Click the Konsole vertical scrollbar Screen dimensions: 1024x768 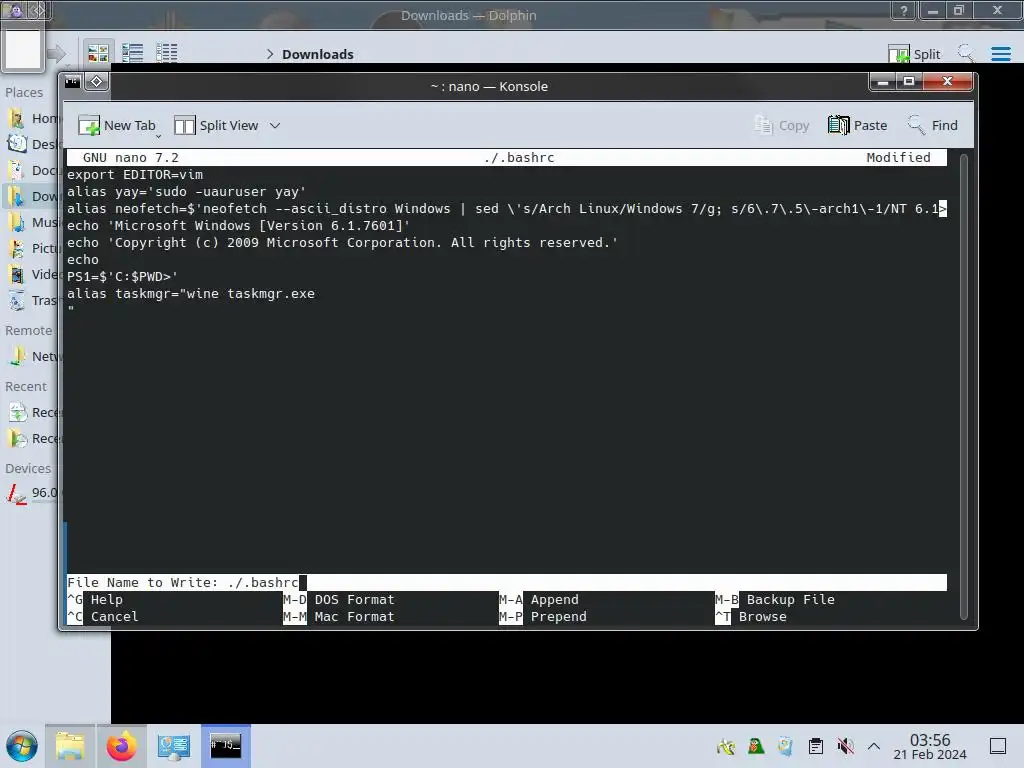(963, 385)
